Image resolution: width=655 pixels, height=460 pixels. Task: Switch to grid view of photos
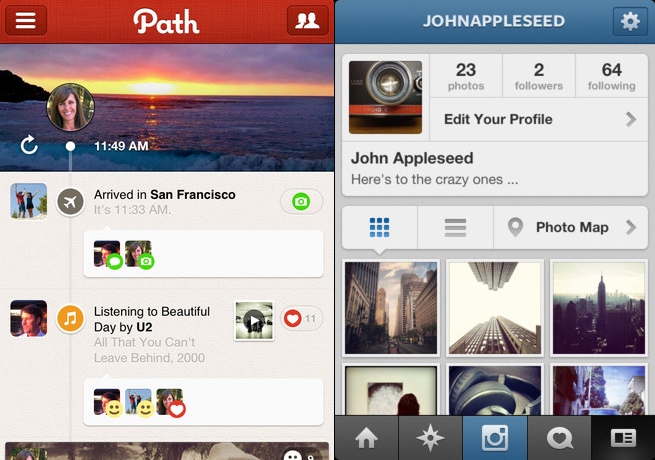tap(379, 228)
